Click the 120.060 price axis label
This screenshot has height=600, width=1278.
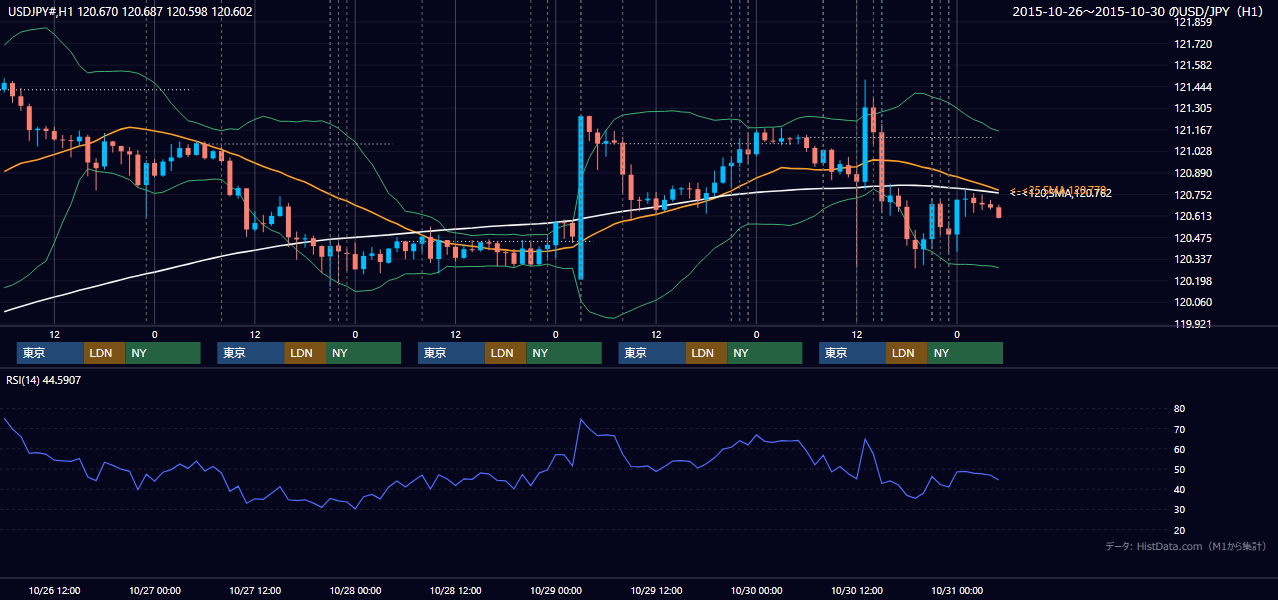coord(1193,302)
